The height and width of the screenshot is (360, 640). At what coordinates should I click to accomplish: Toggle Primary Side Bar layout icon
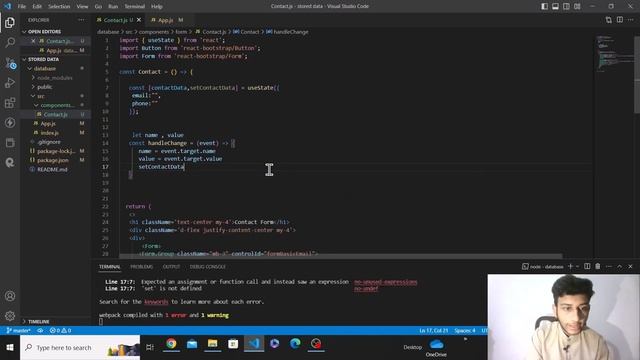pos(544,6)
